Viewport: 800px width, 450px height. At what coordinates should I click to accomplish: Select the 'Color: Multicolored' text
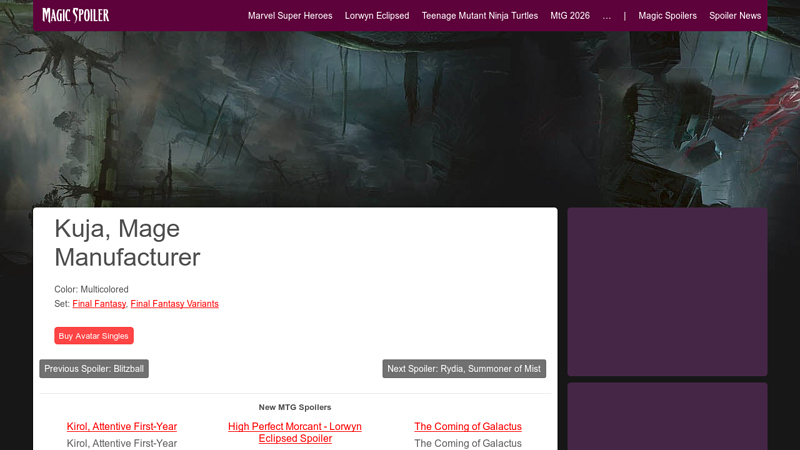[x=91, y=289]
